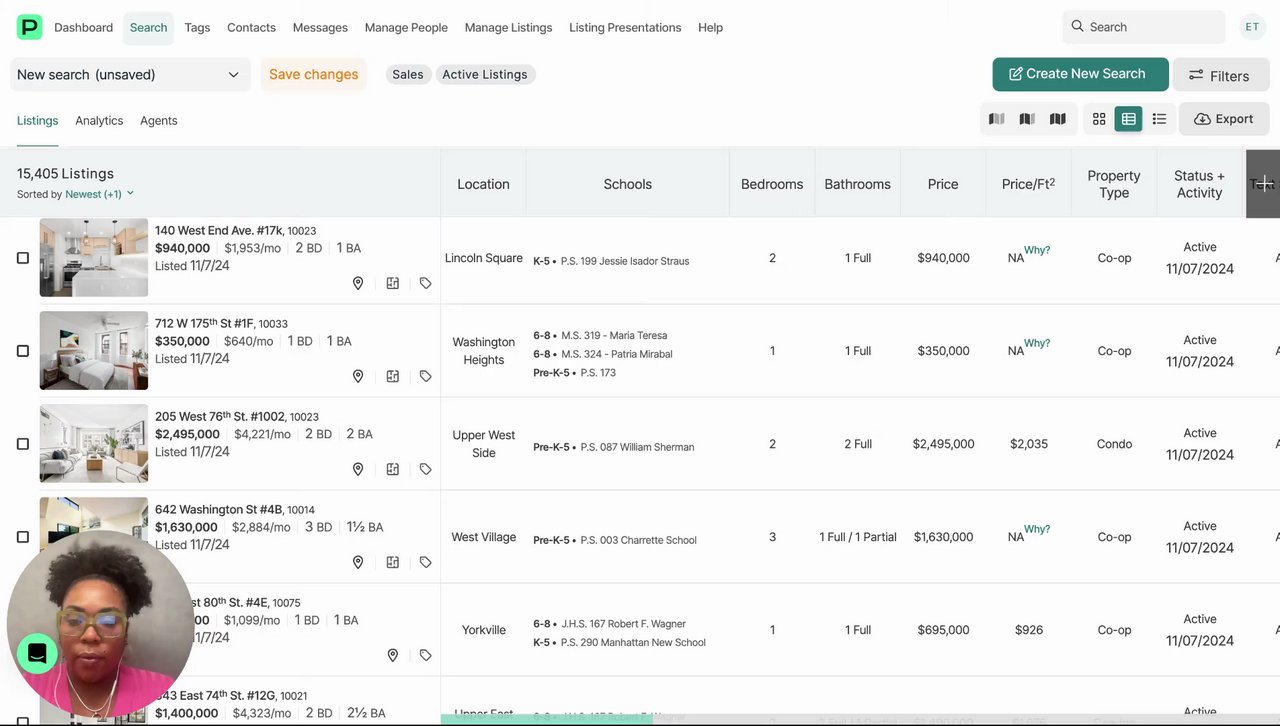
Task: Switch to grid card view icon
Action: (x=1099, y=119)
